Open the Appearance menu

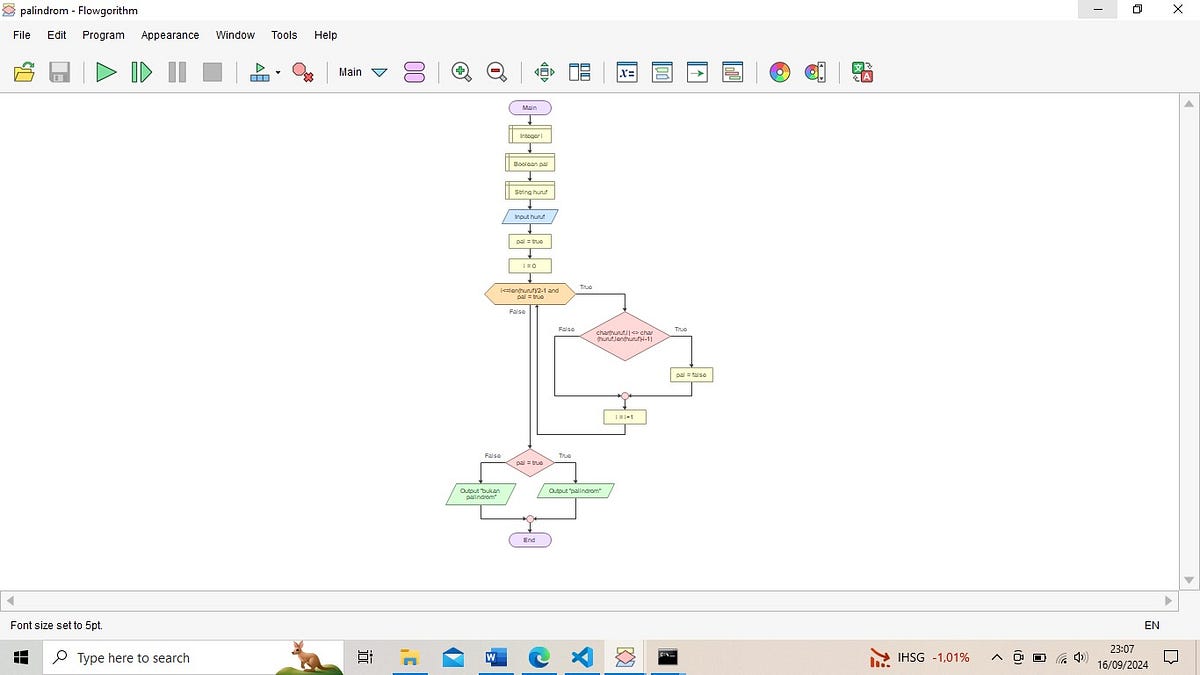click(170, 34)
